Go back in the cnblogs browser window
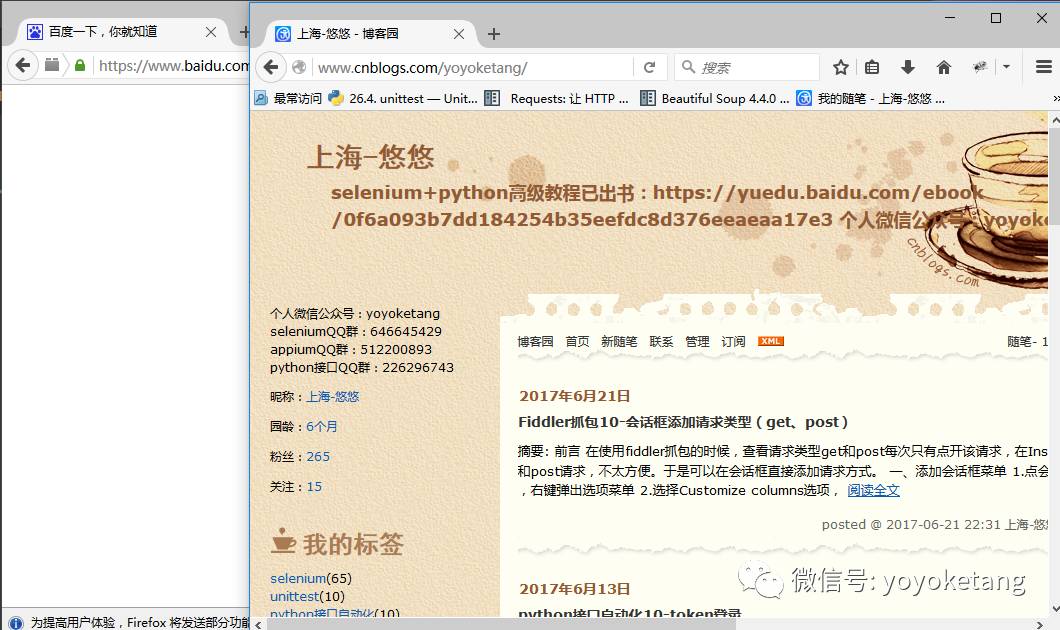 tap(271, 67)
